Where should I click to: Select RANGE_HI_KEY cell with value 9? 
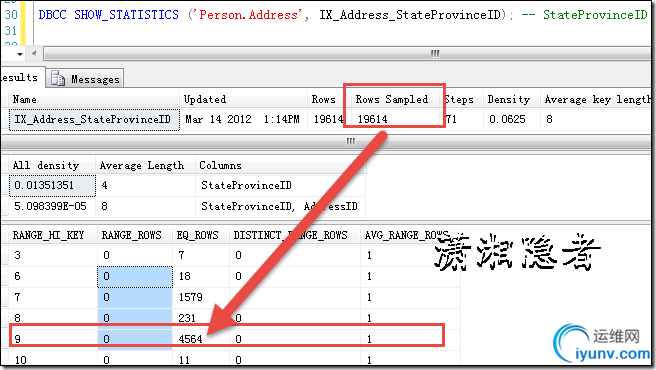53,339
